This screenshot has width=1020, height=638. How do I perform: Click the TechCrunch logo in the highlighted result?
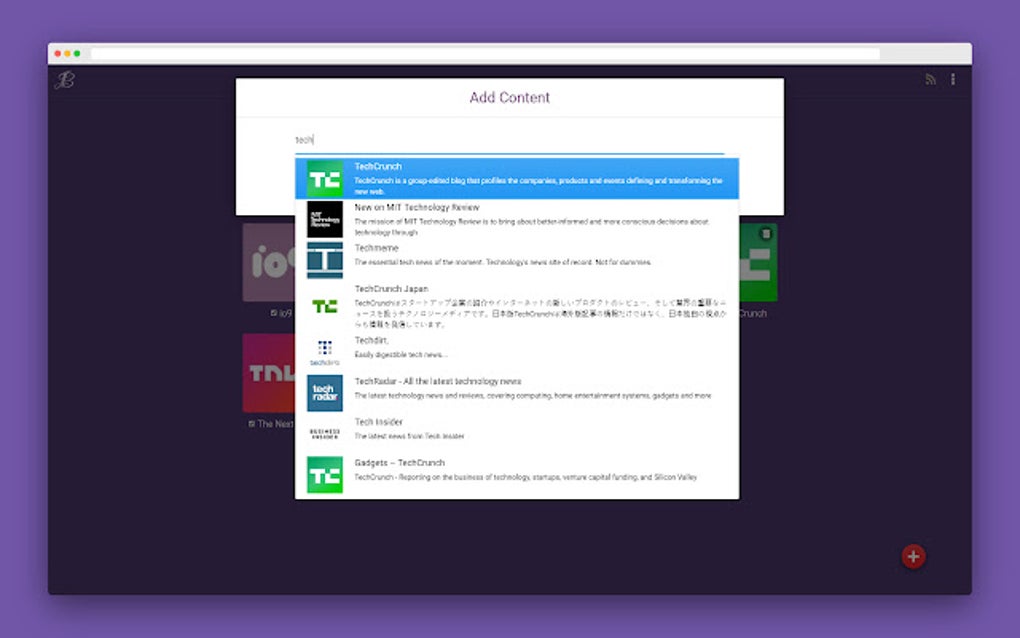coord(324,178)
